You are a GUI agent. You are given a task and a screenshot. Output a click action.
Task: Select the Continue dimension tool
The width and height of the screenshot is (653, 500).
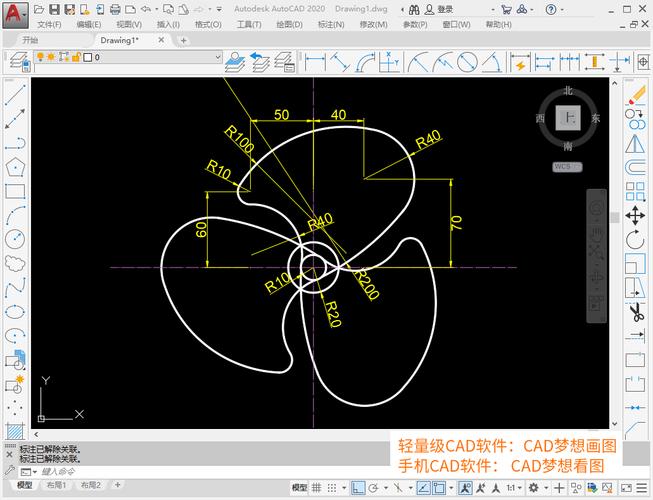coord(569,62)
